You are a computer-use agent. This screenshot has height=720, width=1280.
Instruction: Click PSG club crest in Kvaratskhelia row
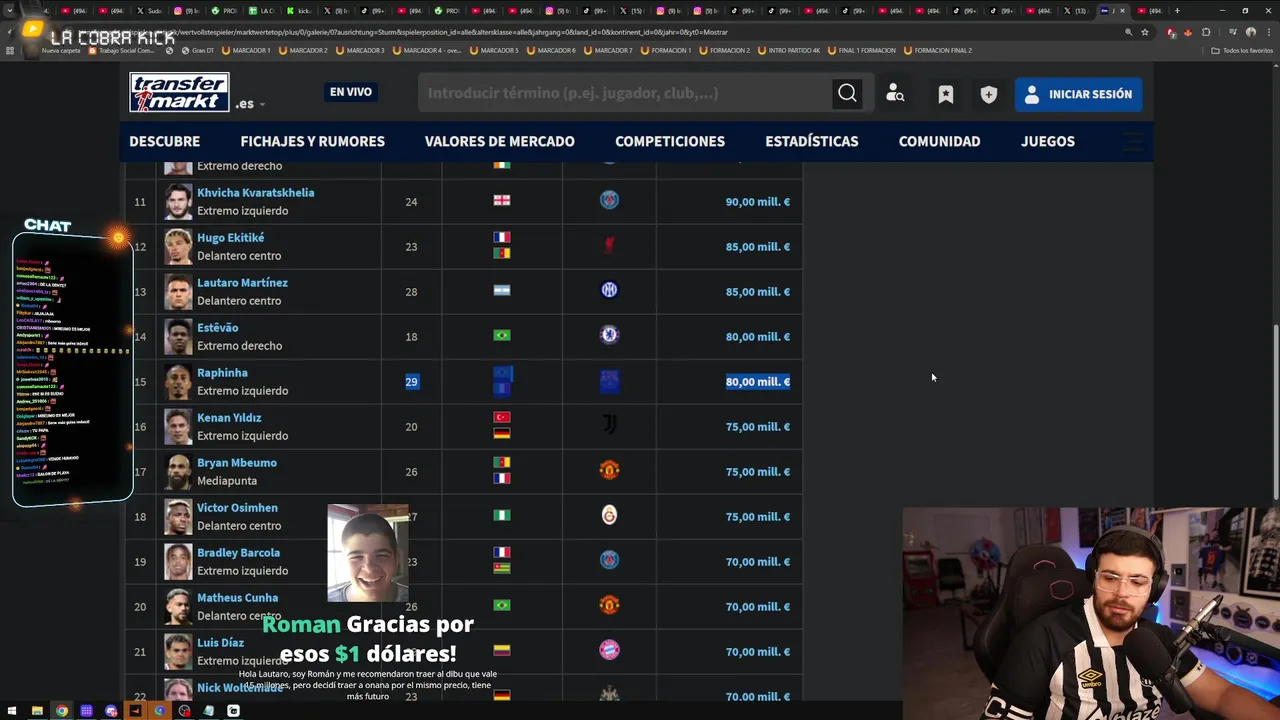609,200
